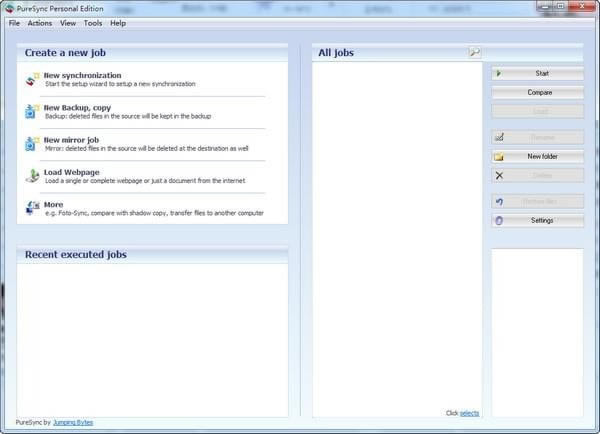
Task: Click inside the empty All jobs list
Action: click(397, 230)
